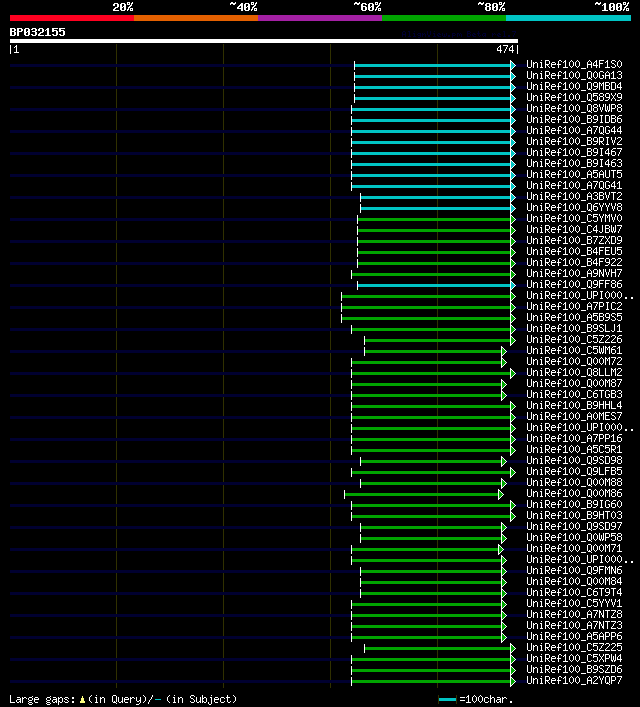Click the arrowhead ending the UniRef100_C5Z225 alignment
Viewport: 640px width, 707px height.
pos(513,648)
